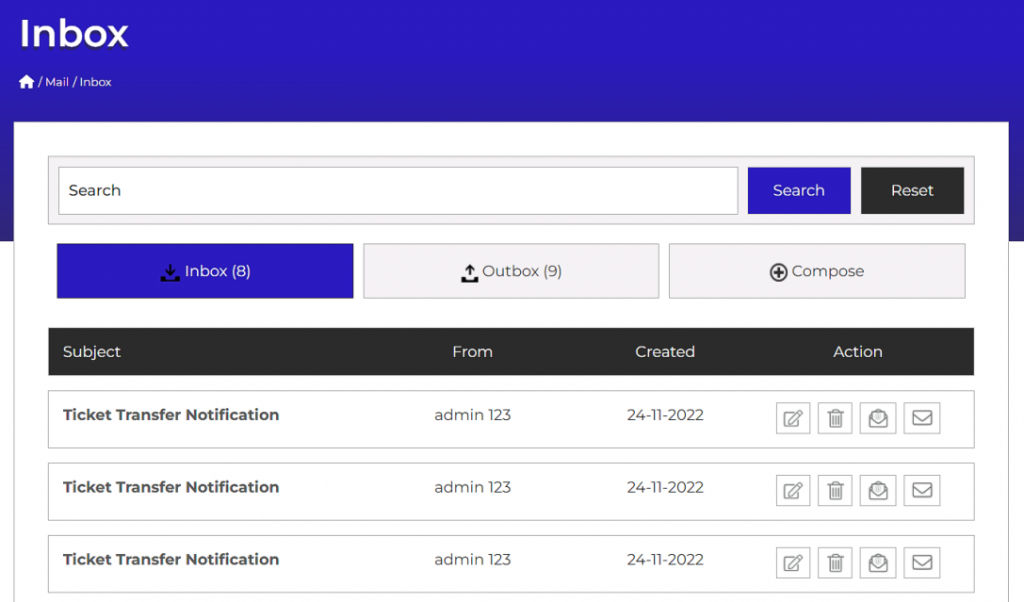Click the home icon in the breadcrumb

coord(26,81)
